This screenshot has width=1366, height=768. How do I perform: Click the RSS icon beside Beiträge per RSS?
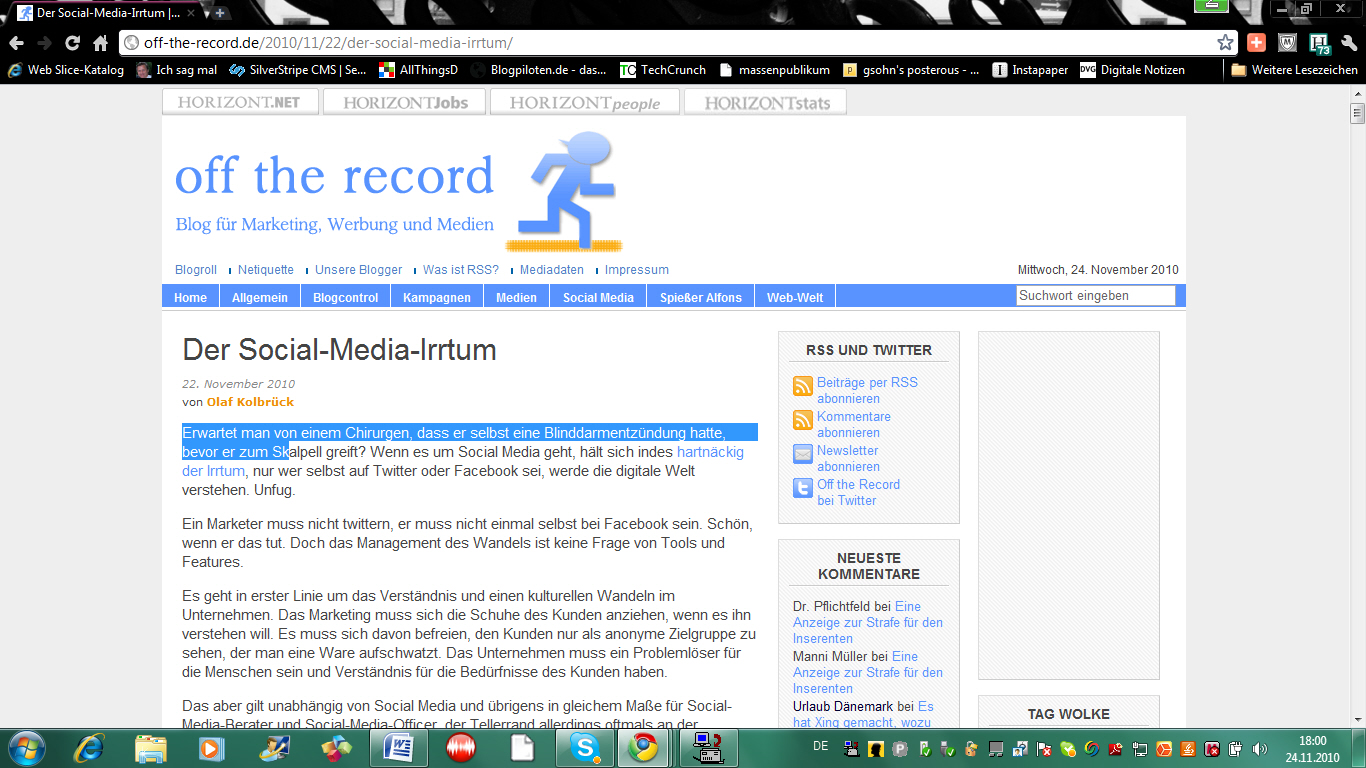803,387
